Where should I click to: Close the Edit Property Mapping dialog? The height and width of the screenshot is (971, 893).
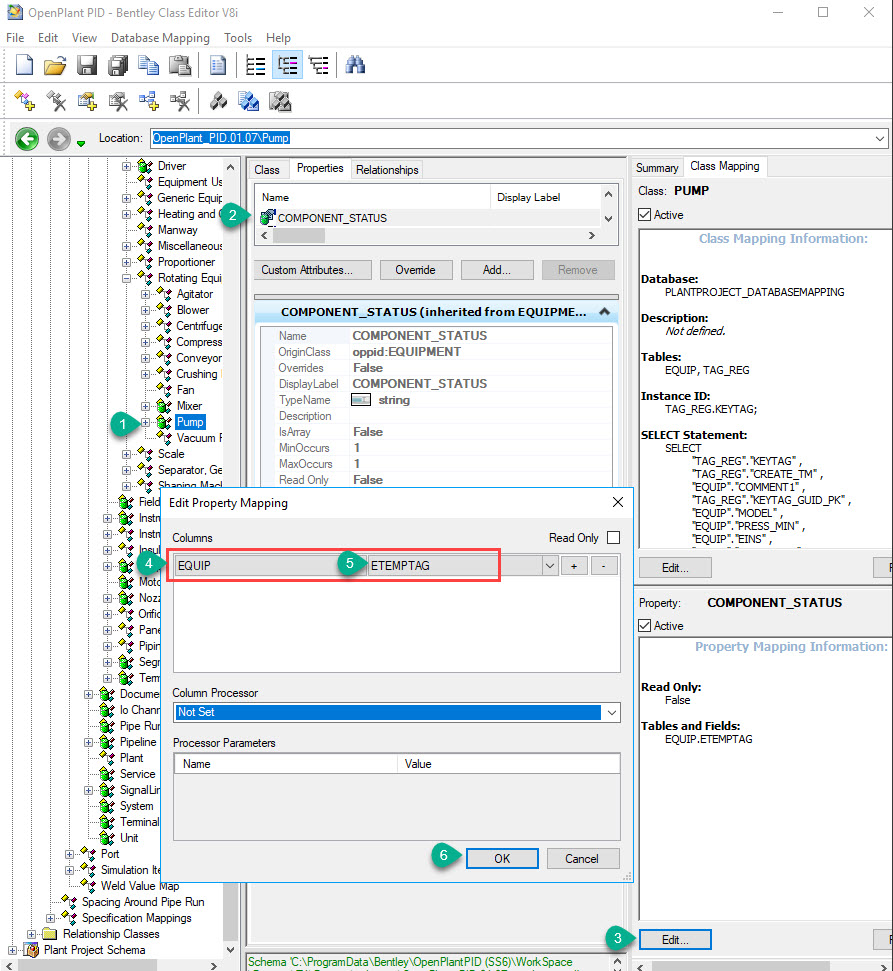[617, 502]
